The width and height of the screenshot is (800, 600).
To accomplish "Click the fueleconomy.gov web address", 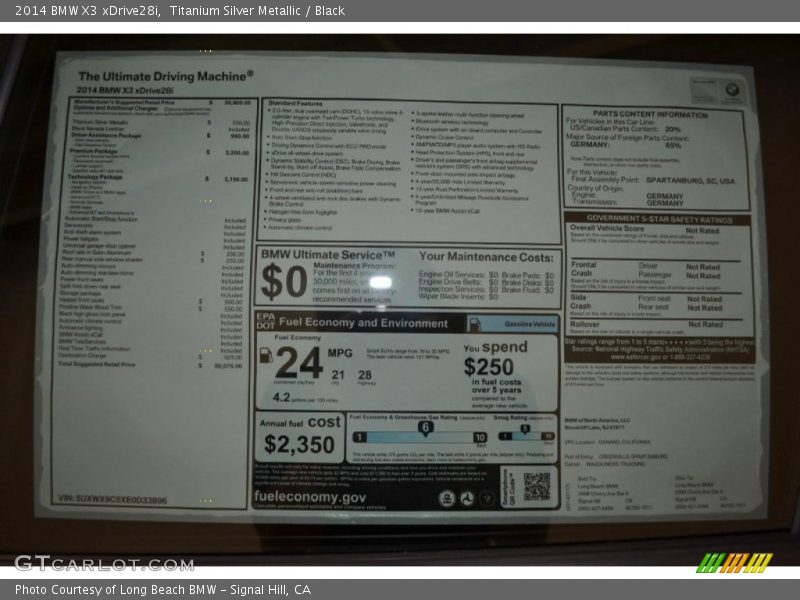I will (310, 497).
